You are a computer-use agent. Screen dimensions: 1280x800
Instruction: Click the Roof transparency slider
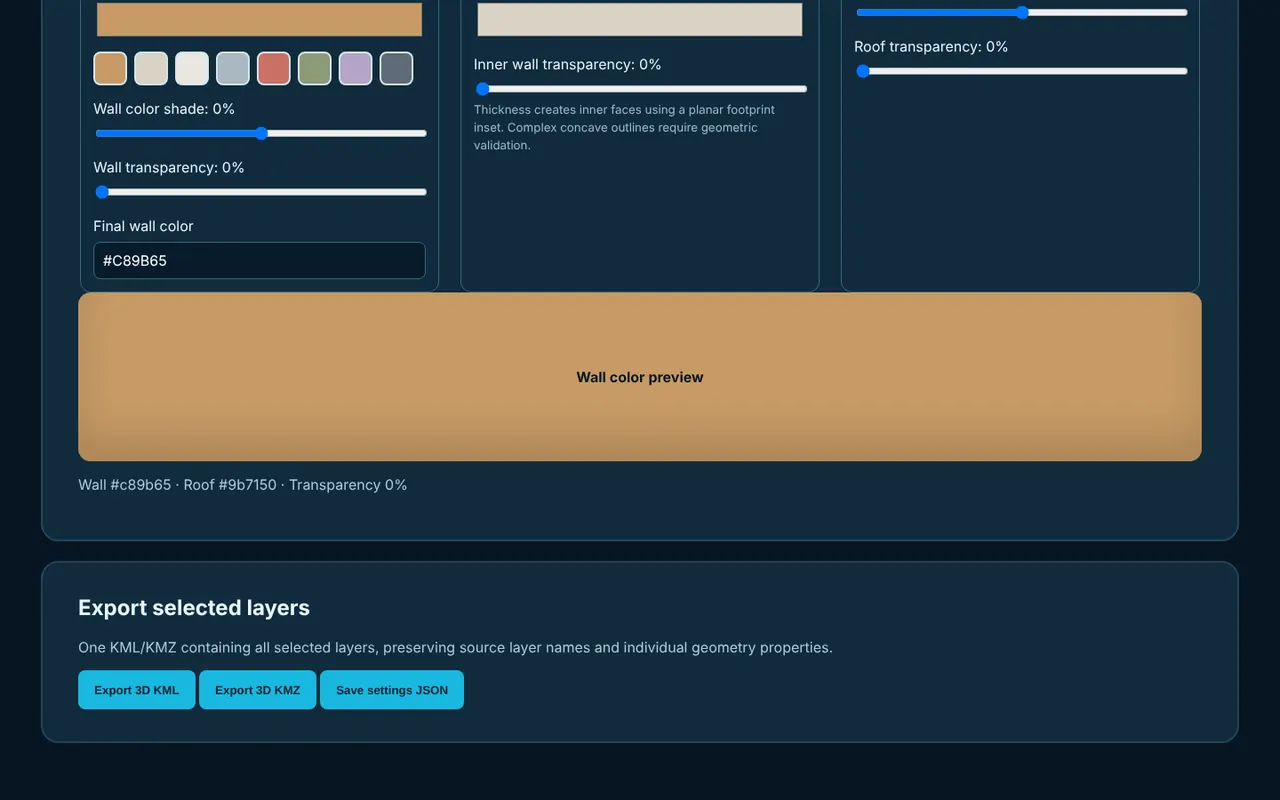coord(1022,71)
